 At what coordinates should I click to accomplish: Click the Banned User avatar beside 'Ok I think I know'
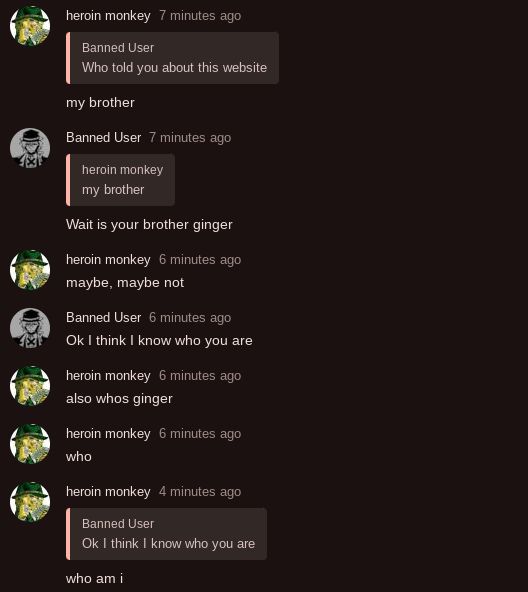pyautogui.click(x=30, y=328)
